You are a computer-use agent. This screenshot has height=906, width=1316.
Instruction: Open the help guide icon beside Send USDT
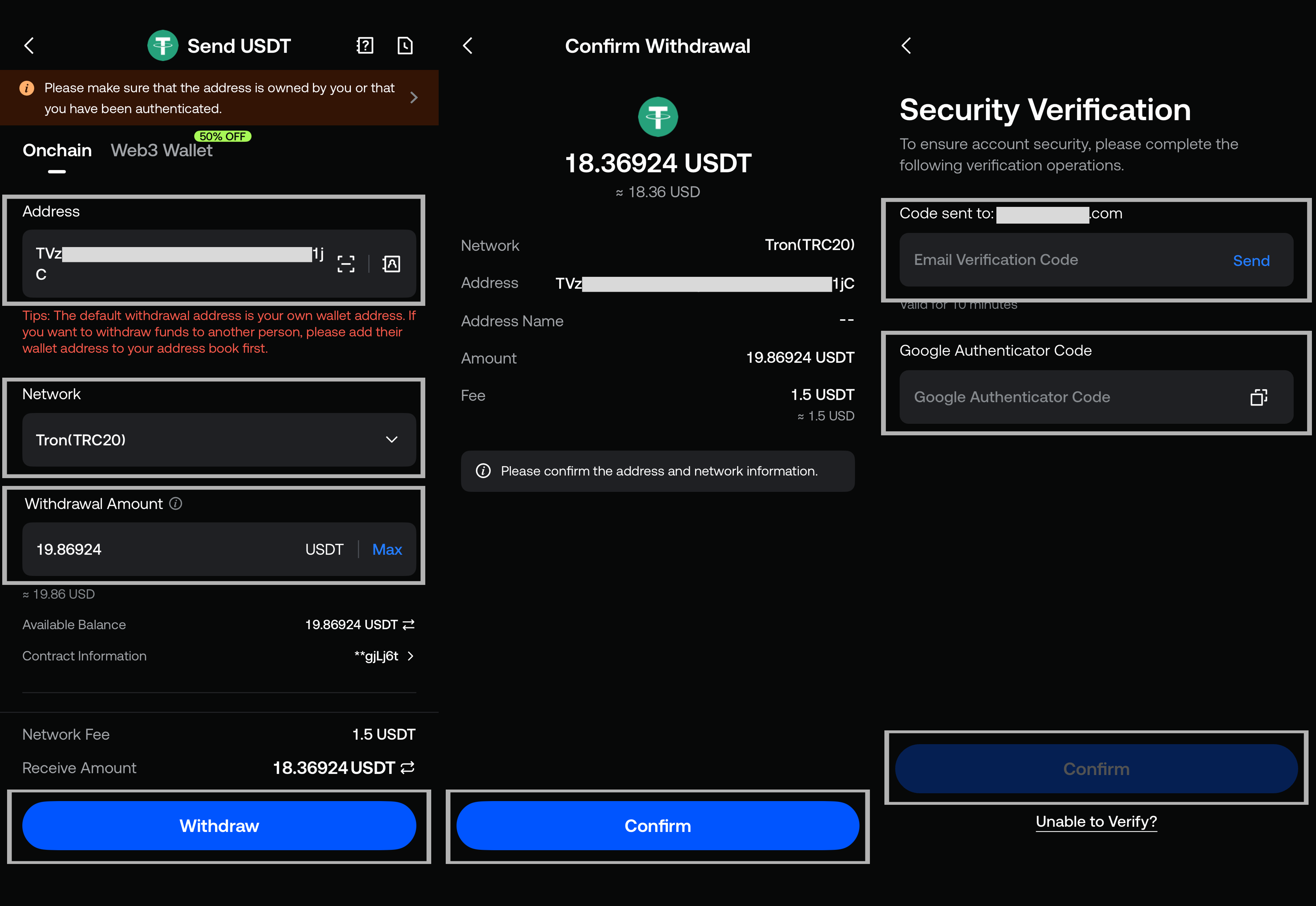coord(365,45)
